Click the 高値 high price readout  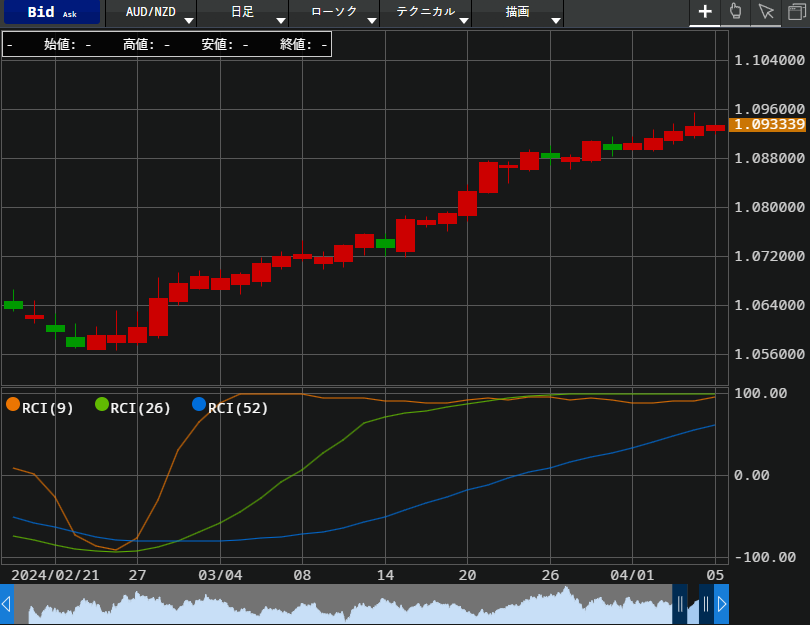click(x=146, y=44)
